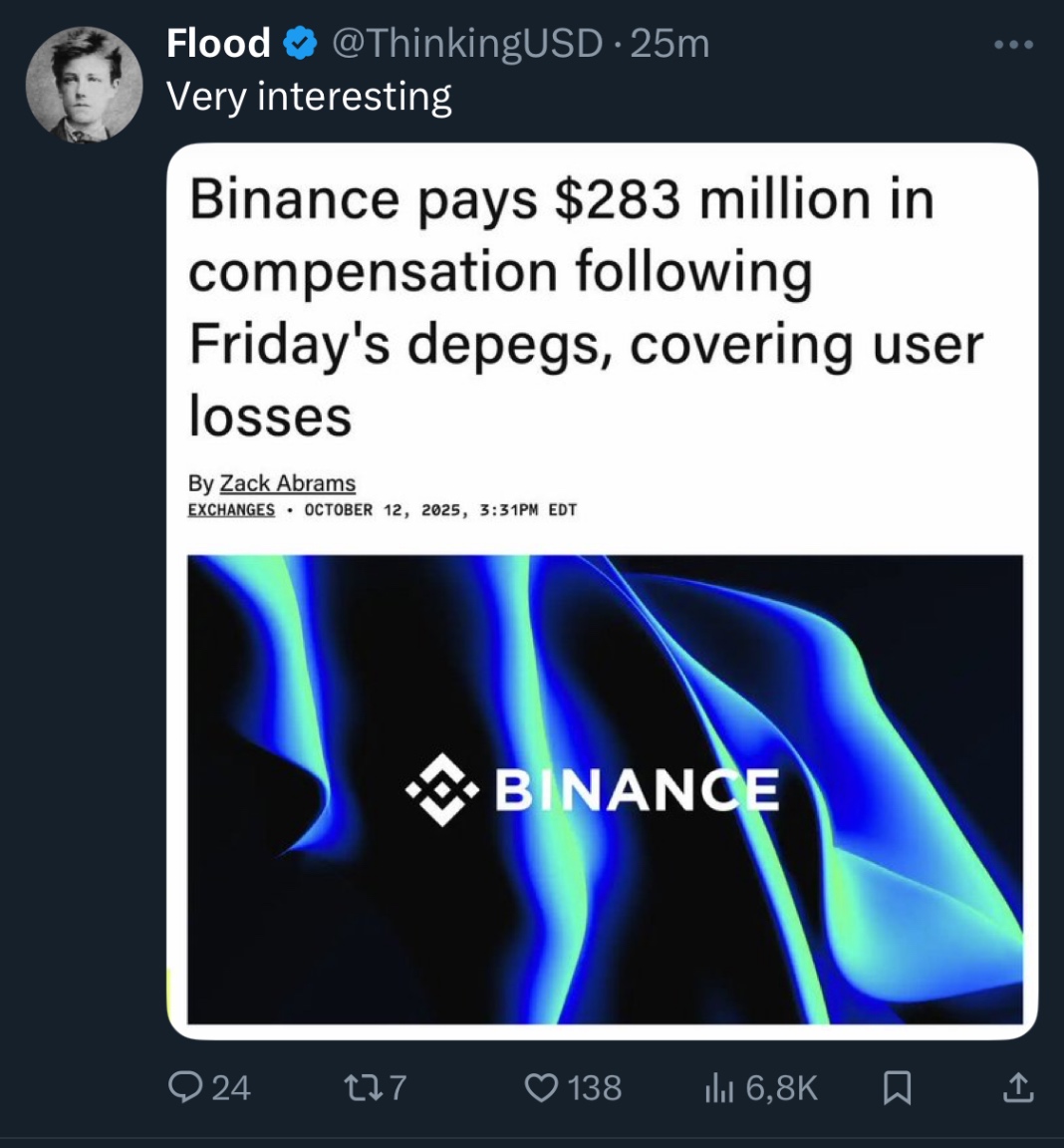Image resolution: width=1064 pixels, height=1148 pixels.
Task: Click the reply speech bubble icon
Action: pyautogui.click(x=185, y=1087)
